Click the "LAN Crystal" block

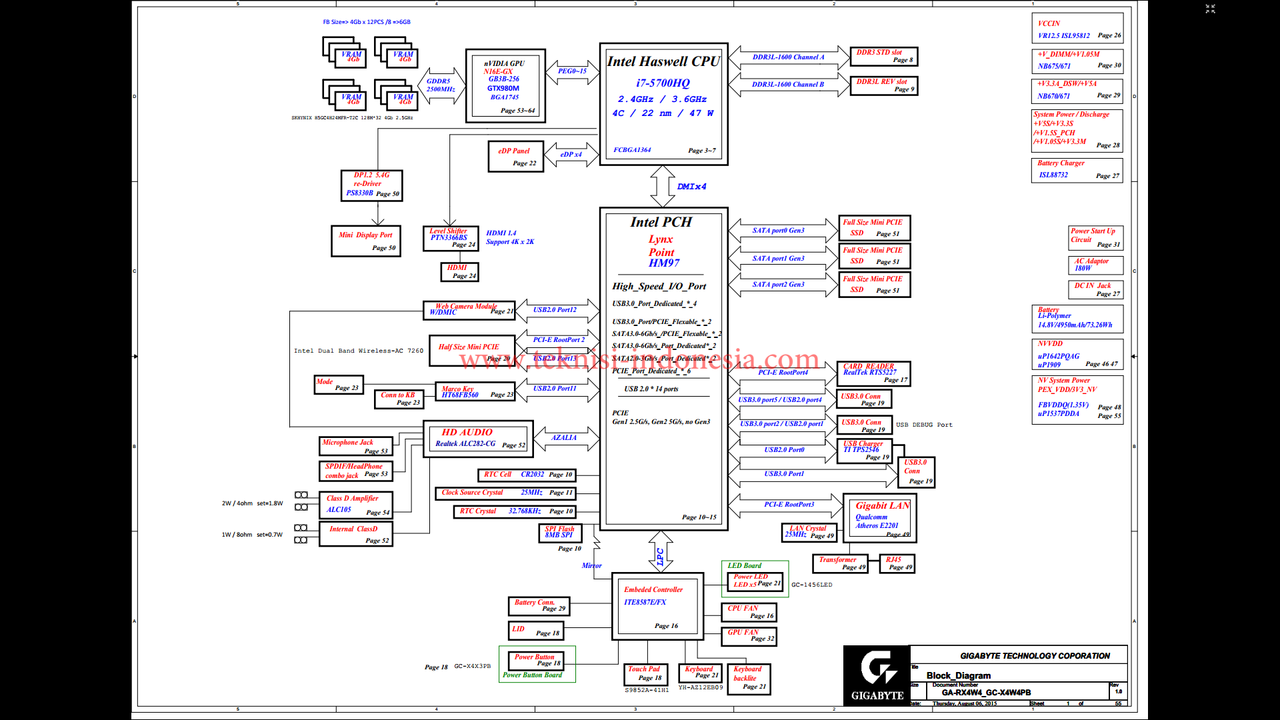(x=811, y=531)
